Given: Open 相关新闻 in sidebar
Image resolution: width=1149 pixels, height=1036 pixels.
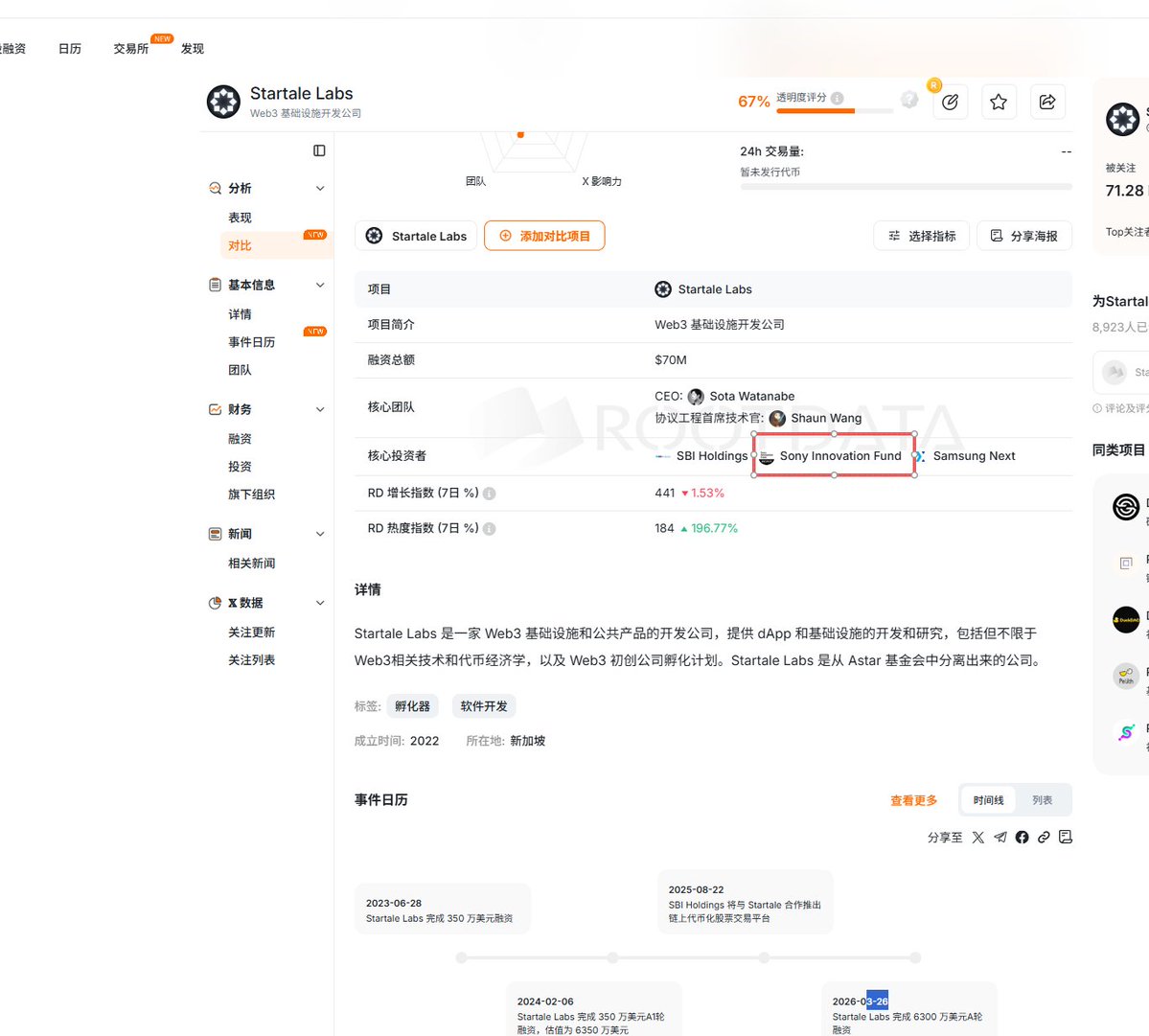Looking at the screenshot, I should point(251,564).
